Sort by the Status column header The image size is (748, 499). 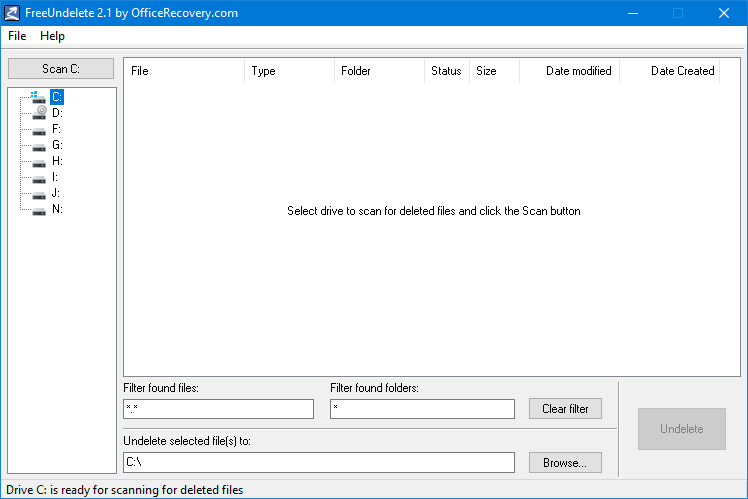point(447,71)
